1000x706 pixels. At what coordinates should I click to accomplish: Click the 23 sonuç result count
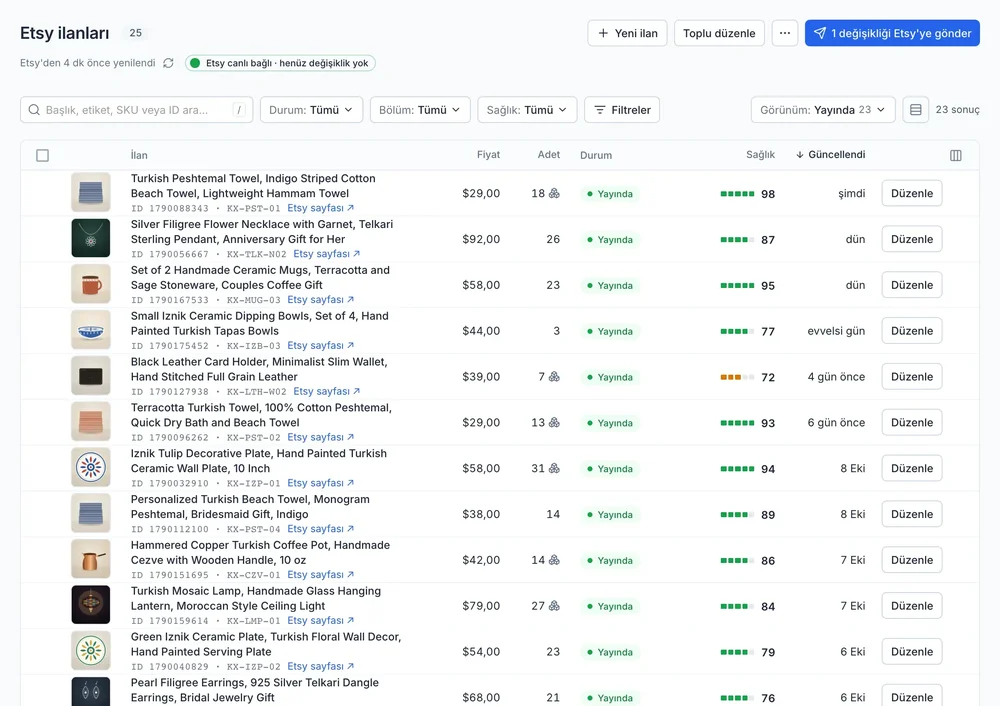tap(957, 110)
